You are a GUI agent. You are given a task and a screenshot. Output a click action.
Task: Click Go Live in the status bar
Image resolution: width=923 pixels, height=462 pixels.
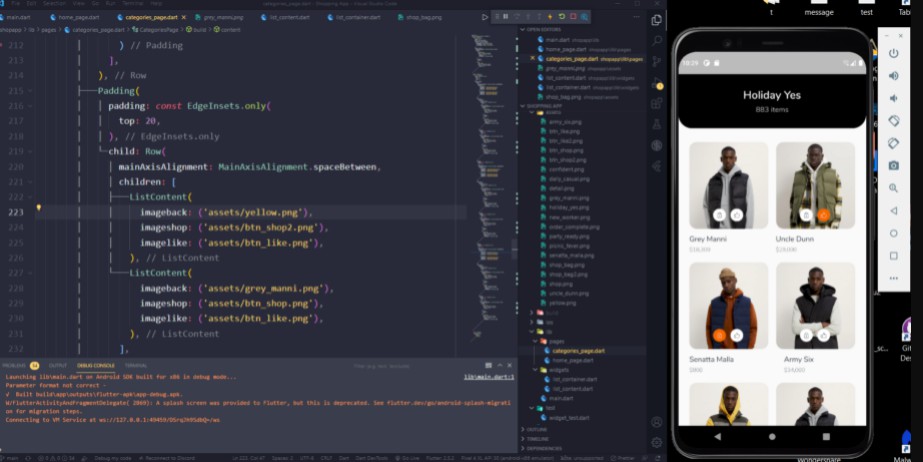(x=406, y=458)
